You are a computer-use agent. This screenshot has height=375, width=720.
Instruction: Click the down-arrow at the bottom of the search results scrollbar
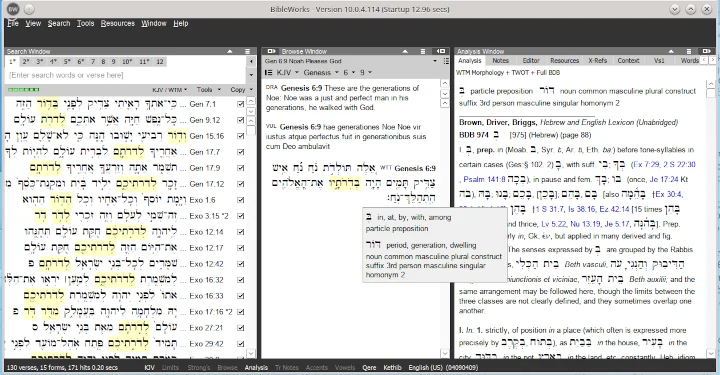pos(251,353)
